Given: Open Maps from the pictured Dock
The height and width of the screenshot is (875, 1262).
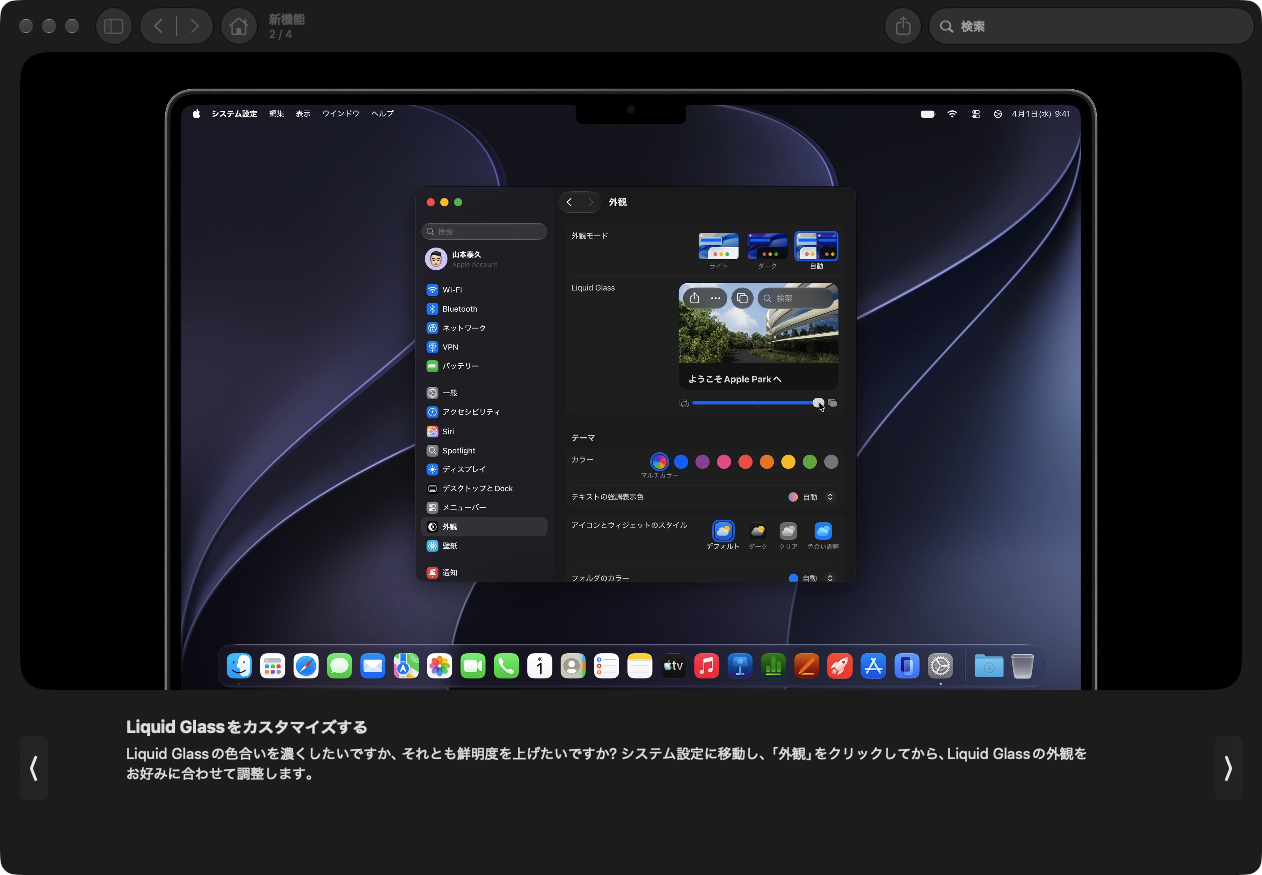Looking at the screenshot, I should [x=406, y=666].
